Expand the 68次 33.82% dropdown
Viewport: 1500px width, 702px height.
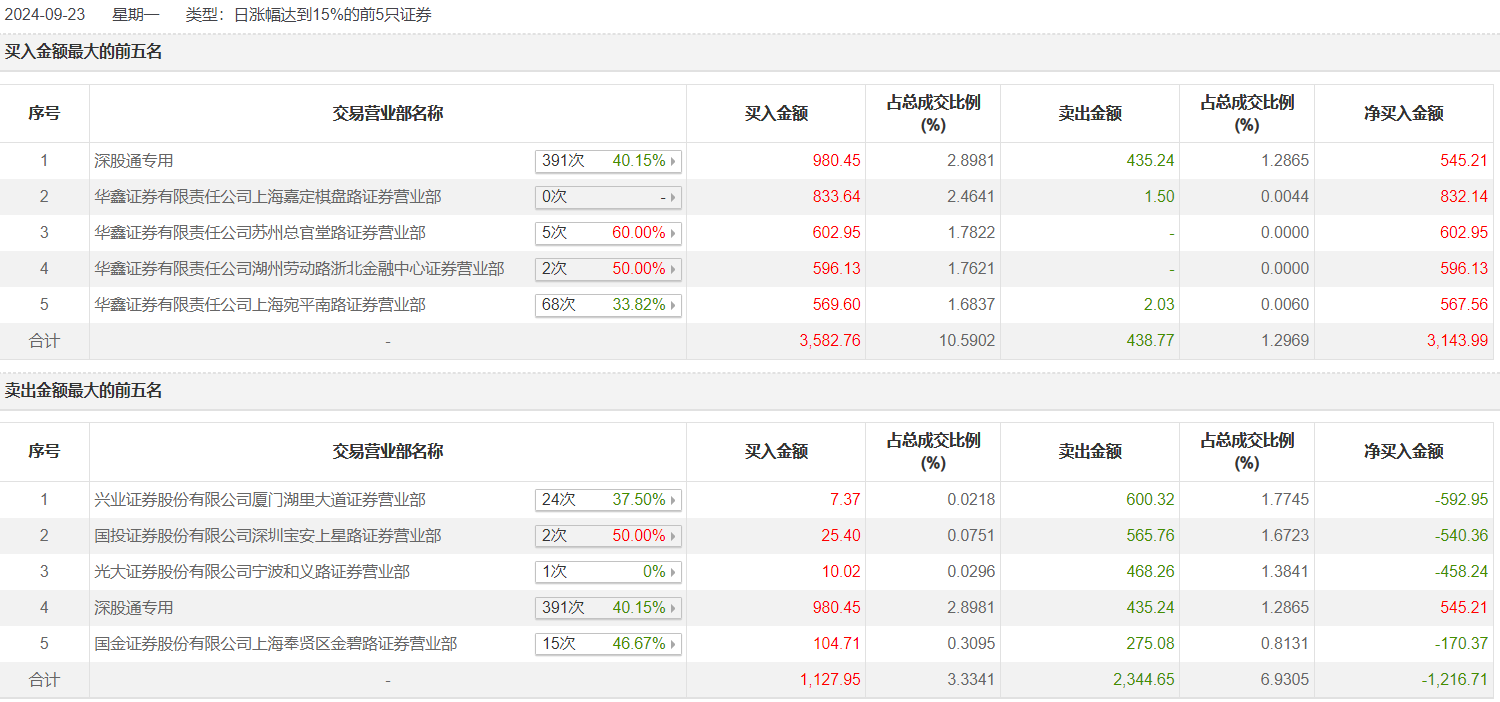(608, 305)
